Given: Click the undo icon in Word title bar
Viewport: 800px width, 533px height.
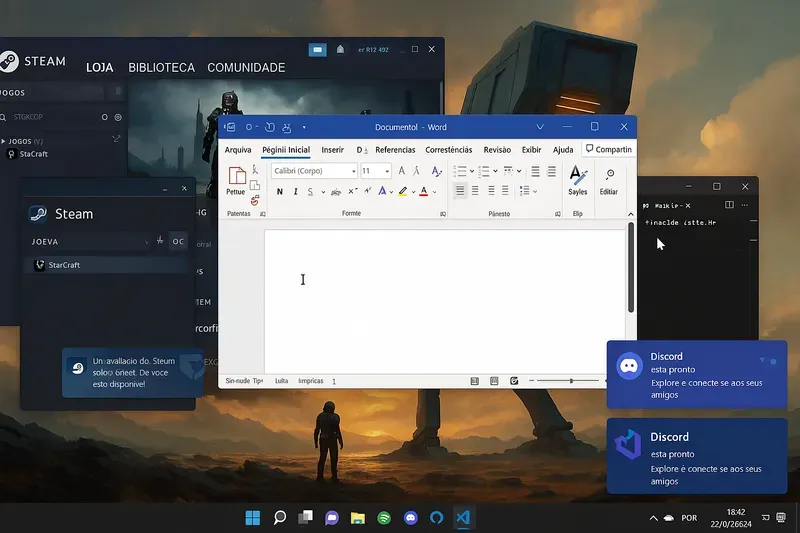Looking at the screenshot, I should (x=270, y=127).
